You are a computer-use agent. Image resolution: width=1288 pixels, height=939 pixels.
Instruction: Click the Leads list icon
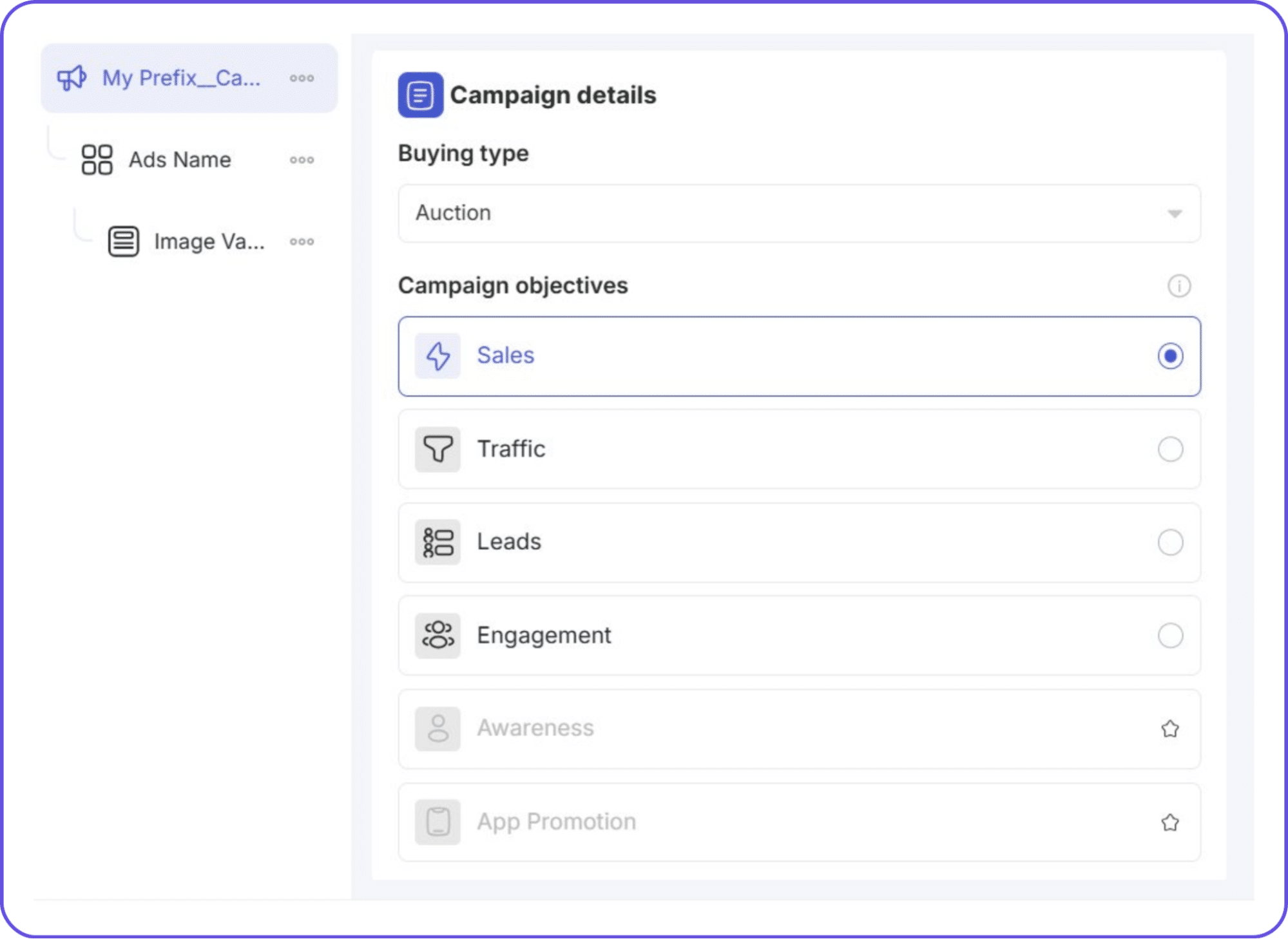coord(437,542)
